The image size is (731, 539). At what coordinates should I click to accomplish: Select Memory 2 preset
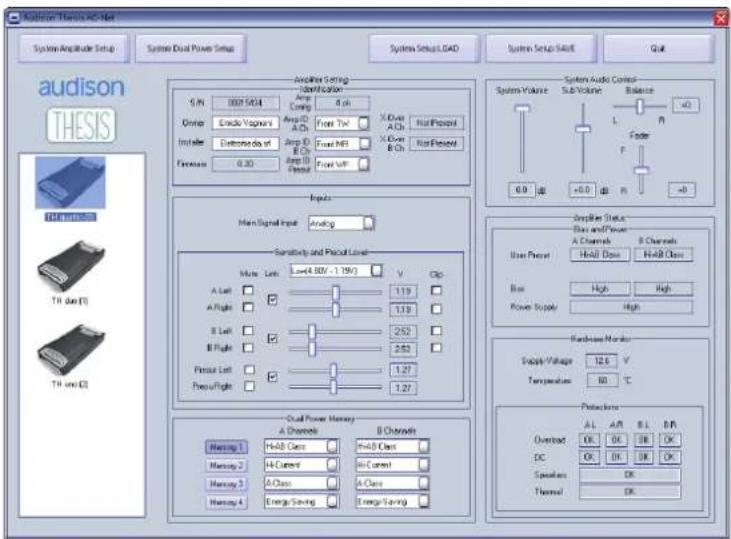[x=227, y=465]
